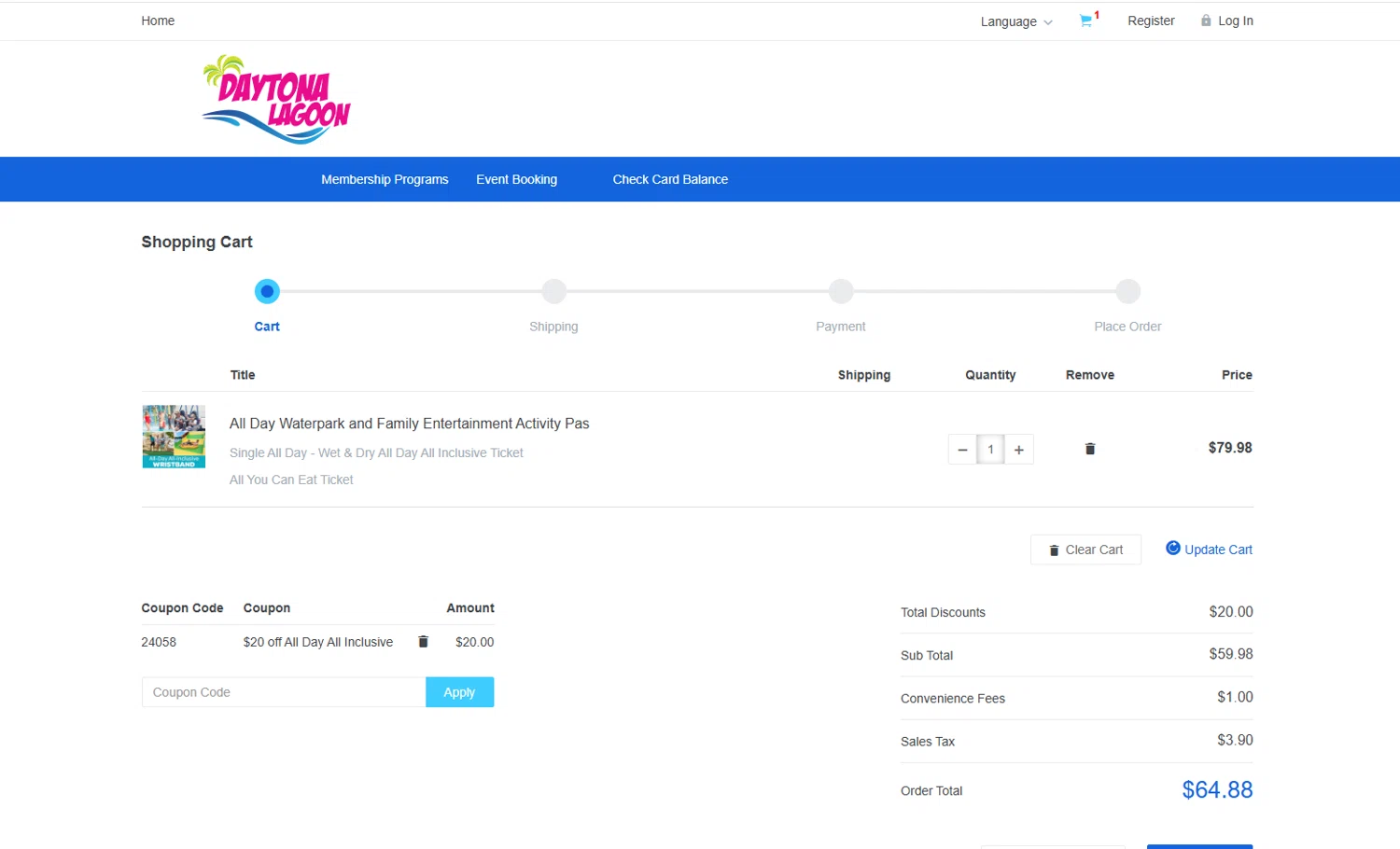The width and height of the screenshot is (1400, 849).
Task: Open Membership Programs menu
Action: (x=385, y=179)
